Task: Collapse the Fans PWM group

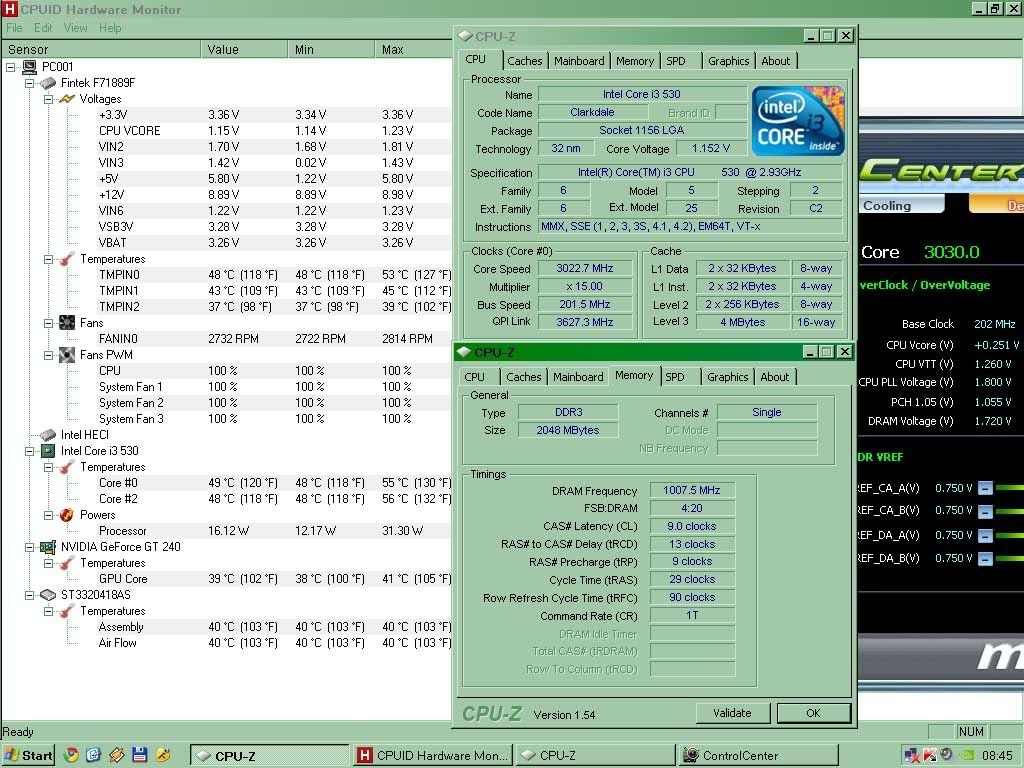Action: pyautogui.click(x=48, y=355)
